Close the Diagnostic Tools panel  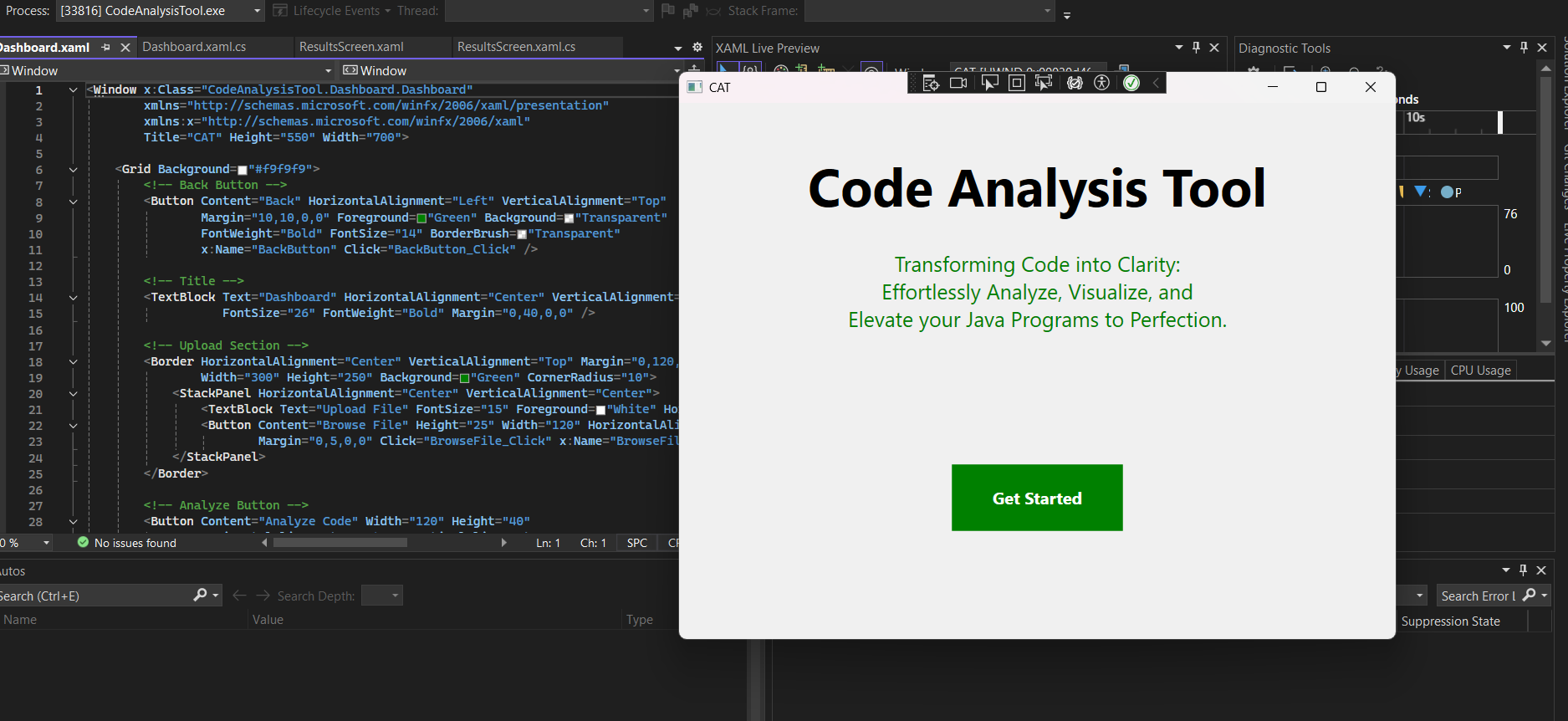click(x=1542, y=48)
